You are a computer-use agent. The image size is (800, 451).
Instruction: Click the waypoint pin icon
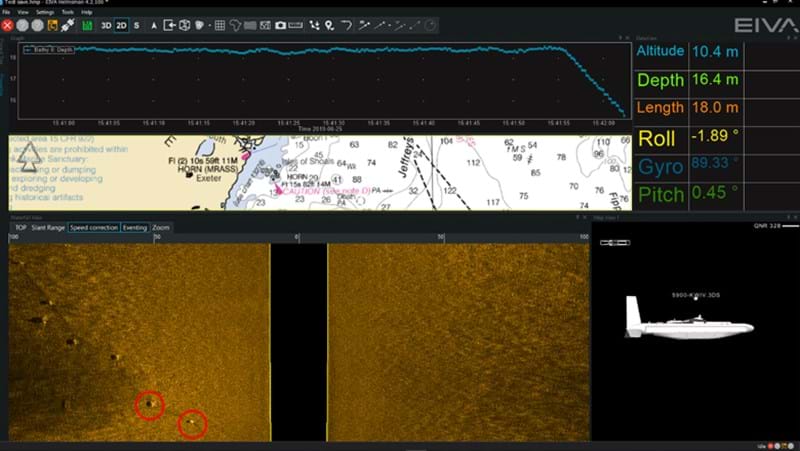tap(329, 24)
